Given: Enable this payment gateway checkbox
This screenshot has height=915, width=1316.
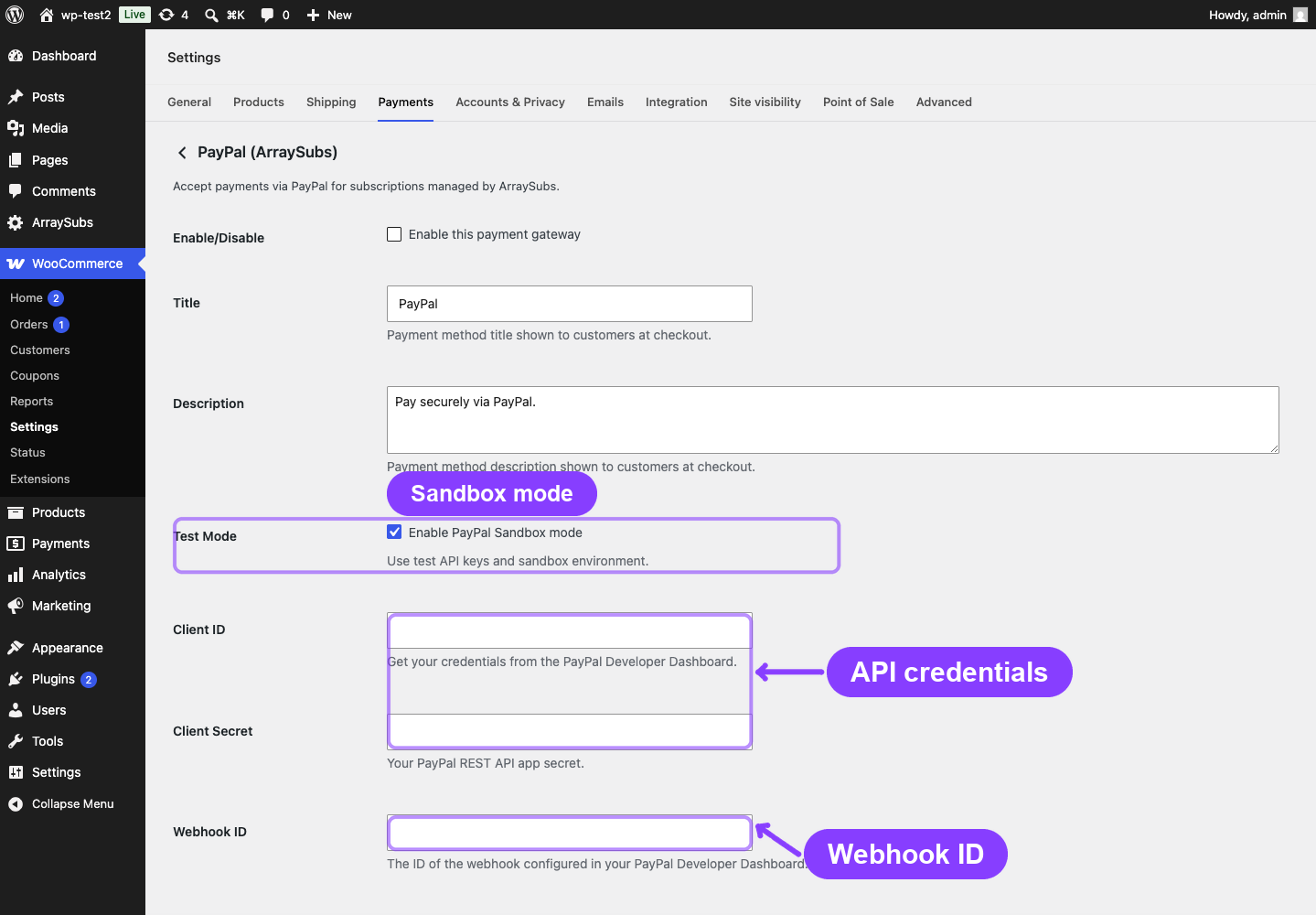Looking at the screenshot, I should (394, 234).
